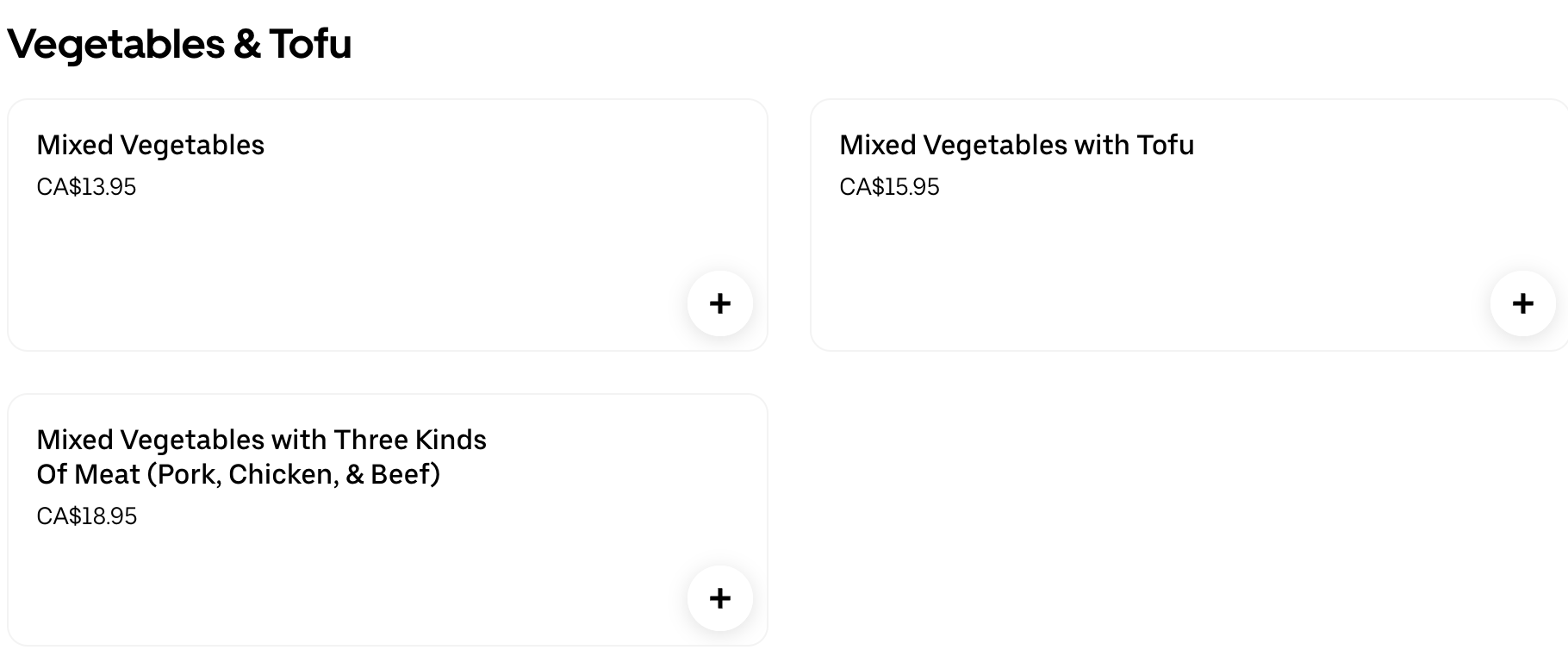Open Mixed Vegetables with Three Kinds title line
1568x650 pixels.
click(x=261, y=440)
